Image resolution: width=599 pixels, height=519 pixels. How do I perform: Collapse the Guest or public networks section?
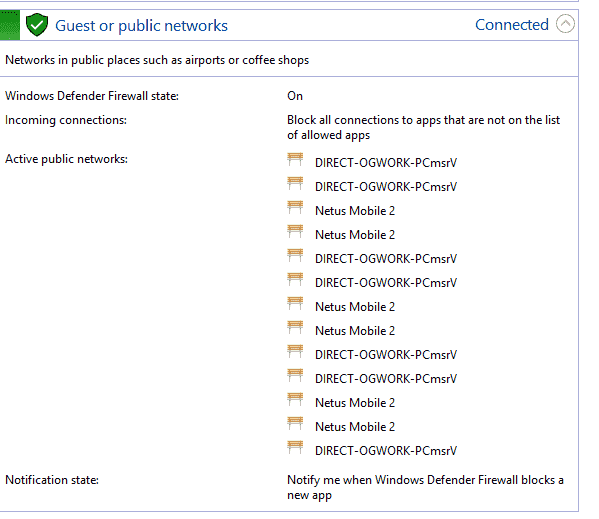(565, 24)
